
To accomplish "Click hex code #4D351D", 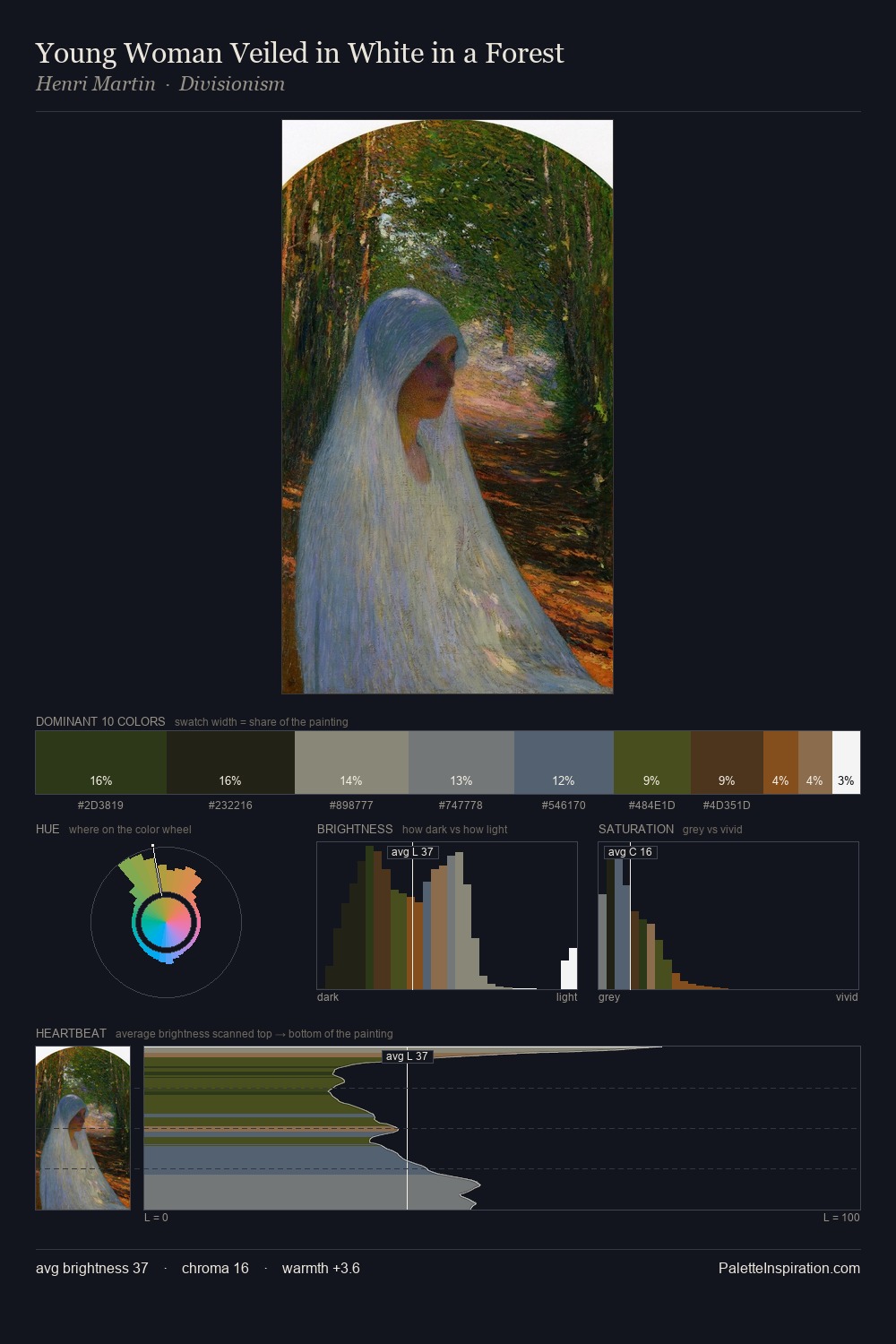I will click(727, 806).
